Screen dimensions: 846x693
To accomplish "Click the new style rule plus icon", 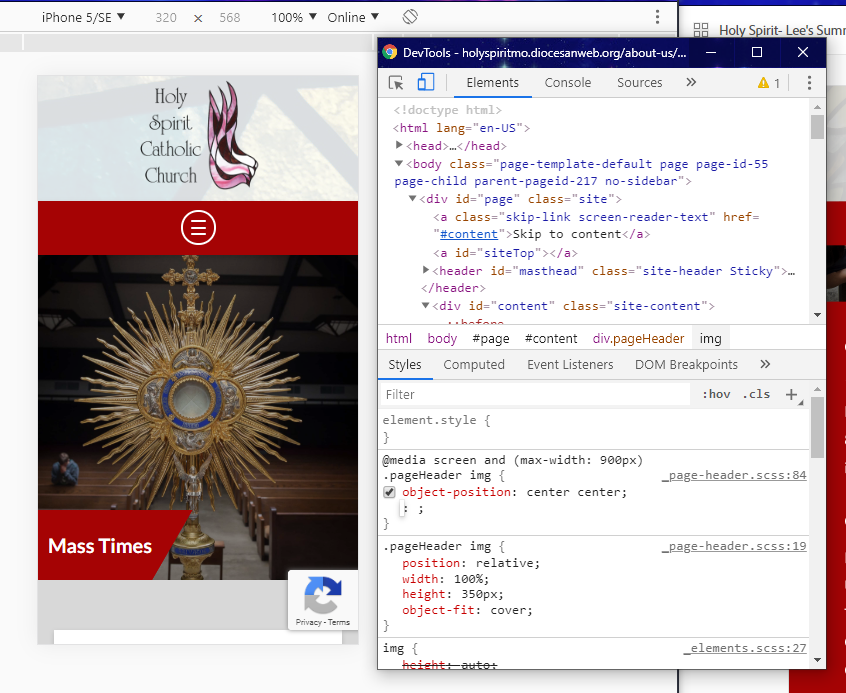I will (x=791, y=395).
